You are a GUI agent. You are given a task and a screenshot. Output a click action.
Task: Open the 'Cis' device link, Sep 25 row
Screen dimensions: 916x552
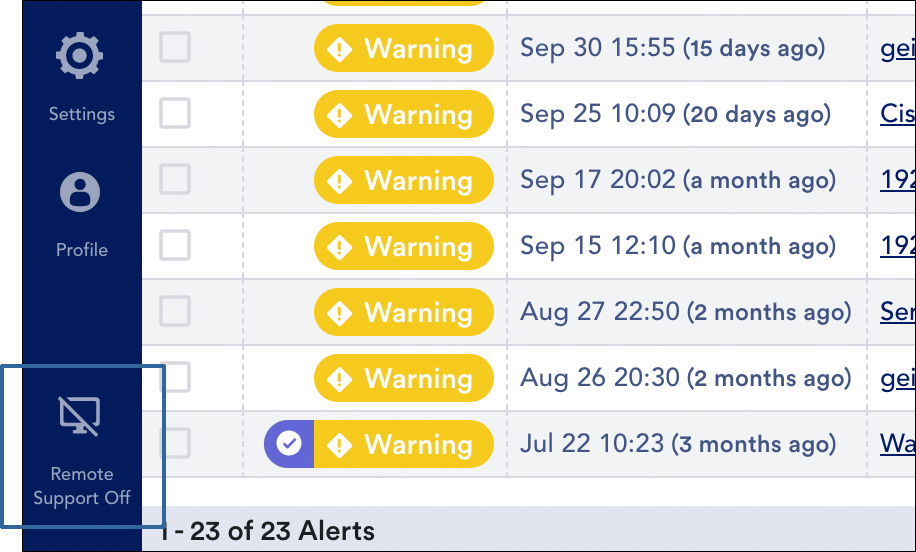click(898, 113)
